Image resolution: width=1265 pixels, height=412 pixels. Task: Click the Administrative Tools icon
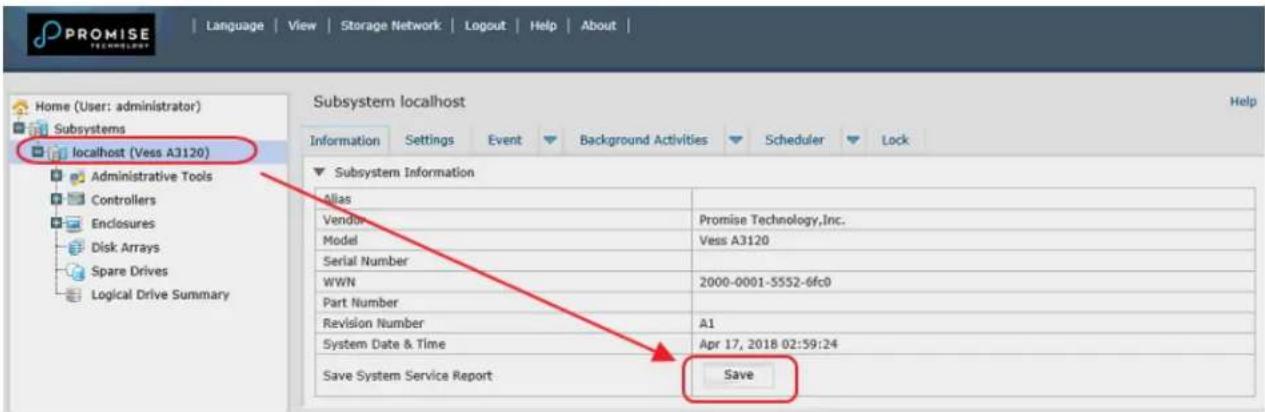coord(76,176)
